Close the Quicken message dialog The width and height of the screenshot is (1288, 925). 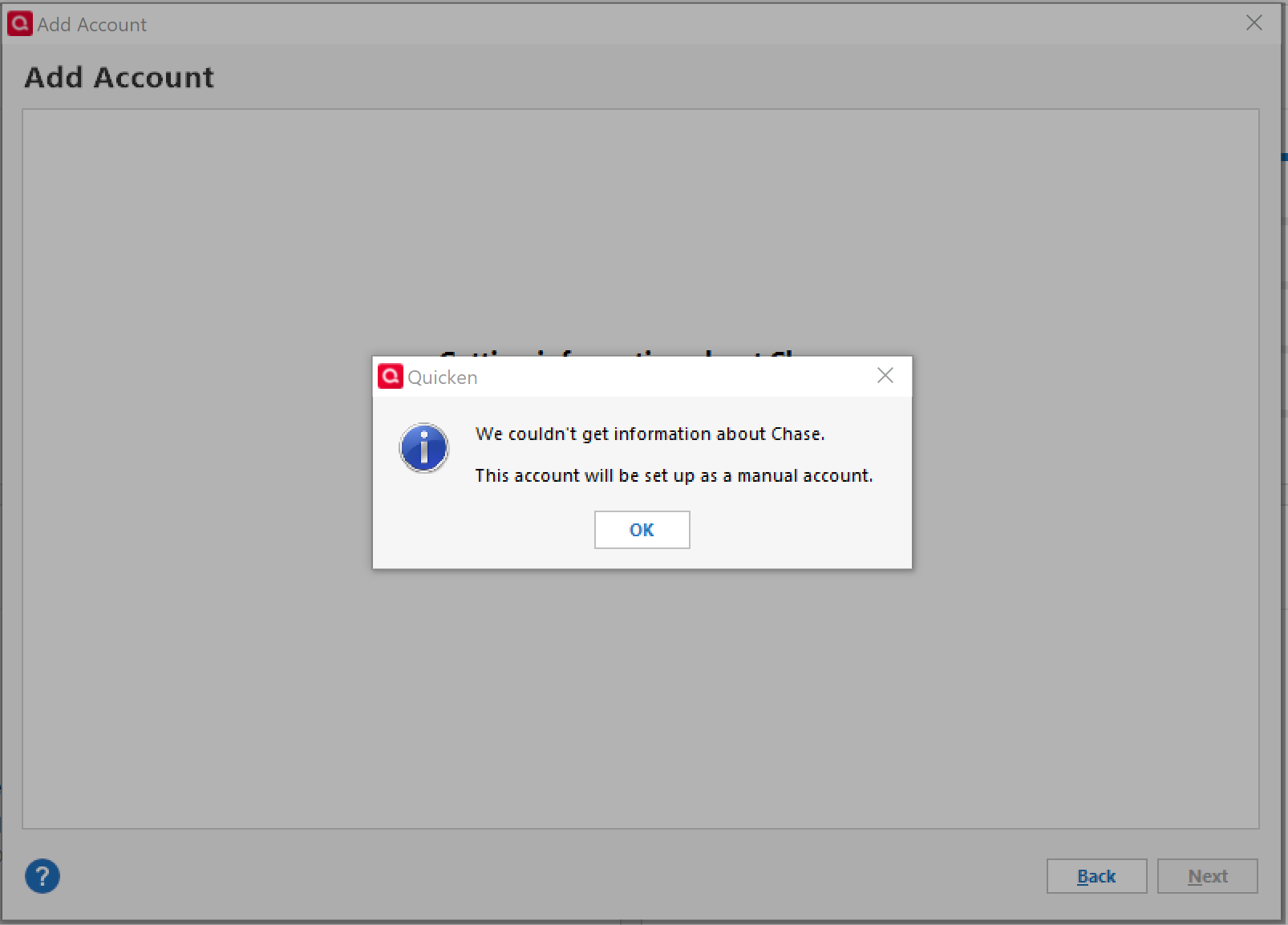tap(885, 376)
